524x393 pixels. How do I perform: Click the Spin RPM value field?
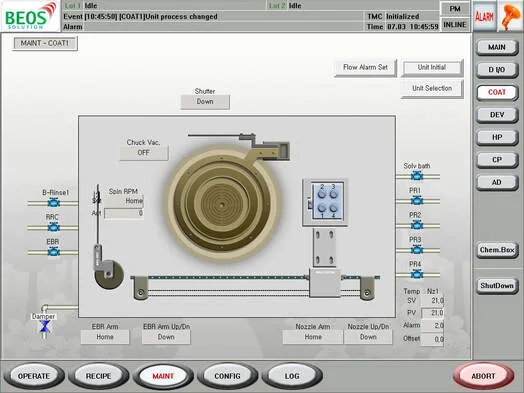coord(124,214)
